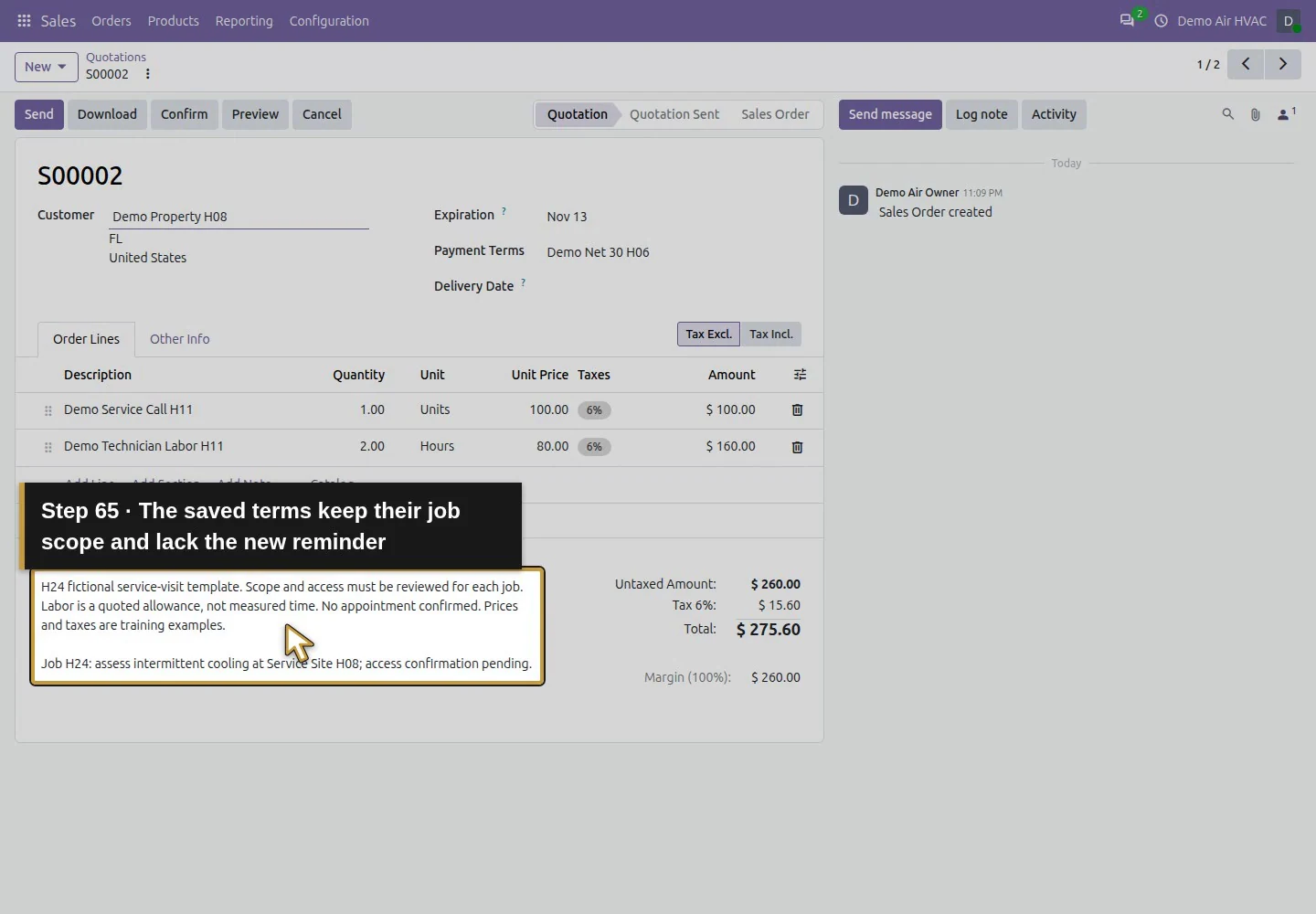1316x914 pixels.
Task: Download the quotation
Action: coord(107,114)
